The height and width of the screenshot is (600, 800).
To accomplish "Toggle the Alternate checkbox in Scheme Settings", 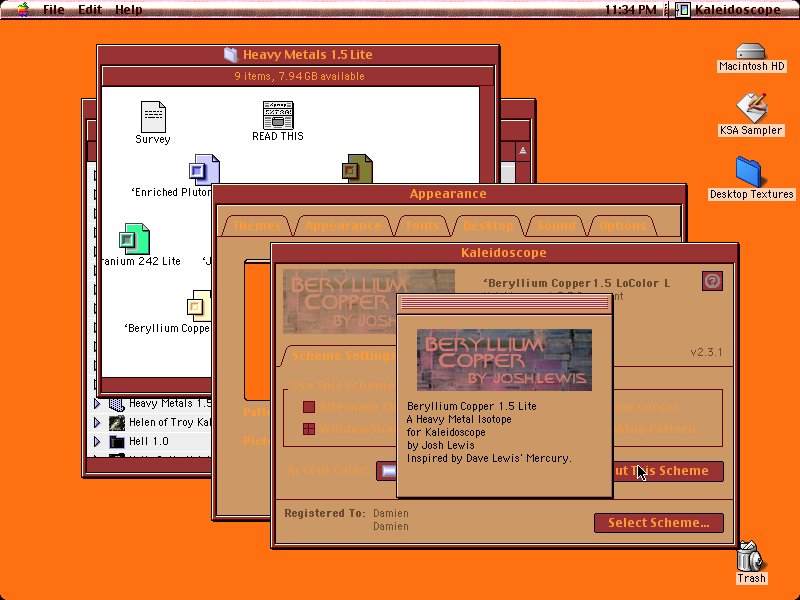I will click(309, 407).
